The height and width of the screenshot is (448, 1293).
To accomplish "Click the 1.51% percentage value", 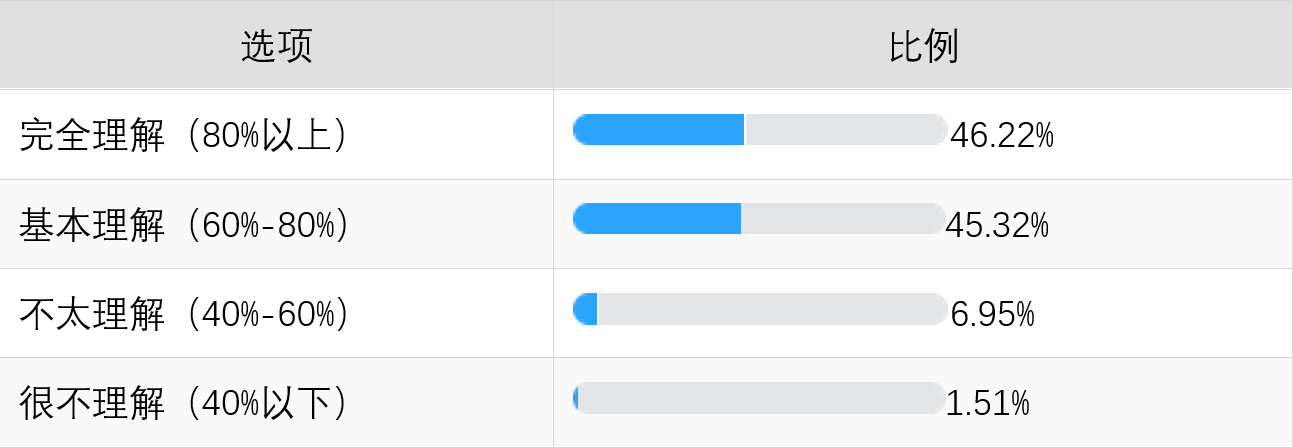I will 987,403.
